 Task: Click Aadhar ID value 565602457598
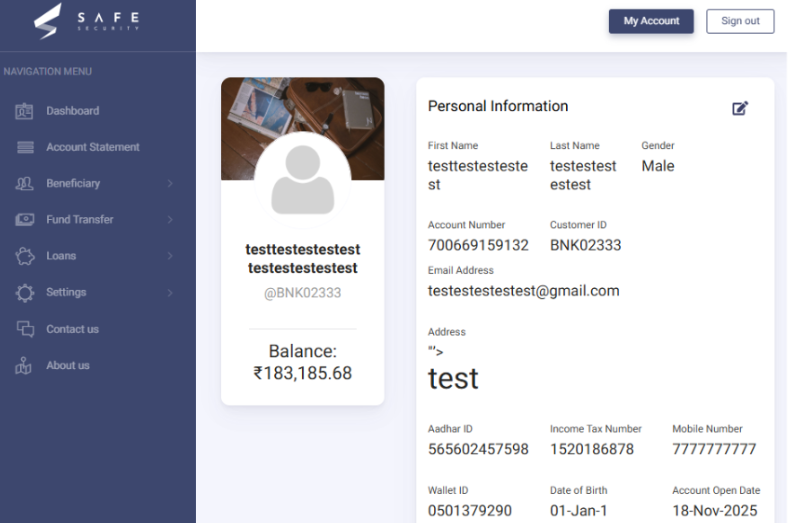pyautogui.click(x=478, y=449)
